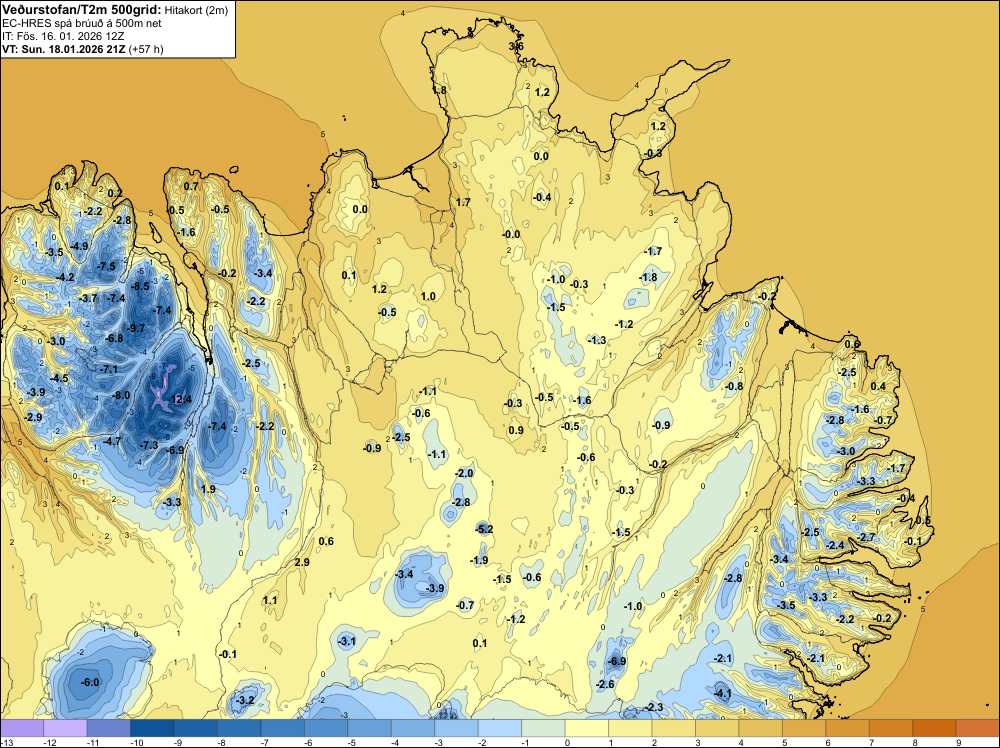Click legend swatch between 8 and 9 labels
Screen dimensions: 1000x748
click(x=934, y=728)
